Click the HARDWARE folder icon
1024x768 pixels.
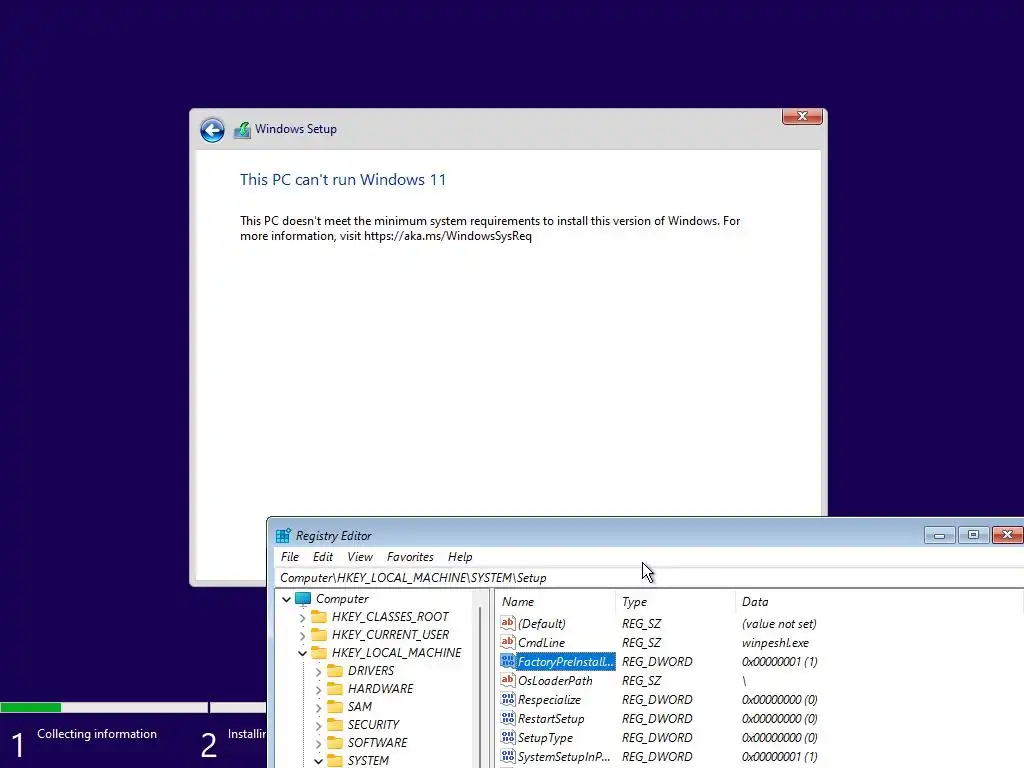335,688
